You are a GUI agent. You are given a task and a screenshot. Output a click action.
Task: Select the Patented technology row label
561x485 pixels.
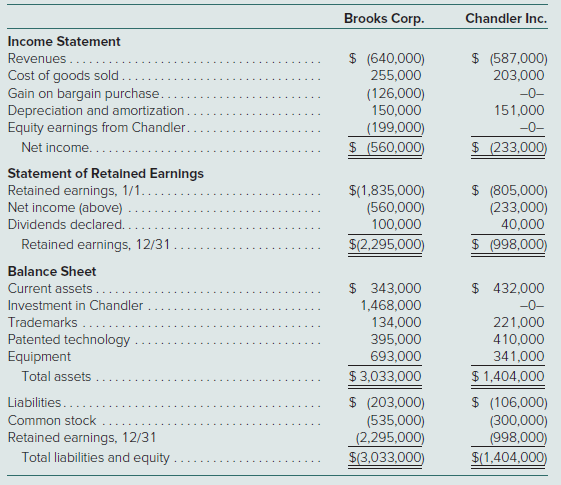point(69,340)
